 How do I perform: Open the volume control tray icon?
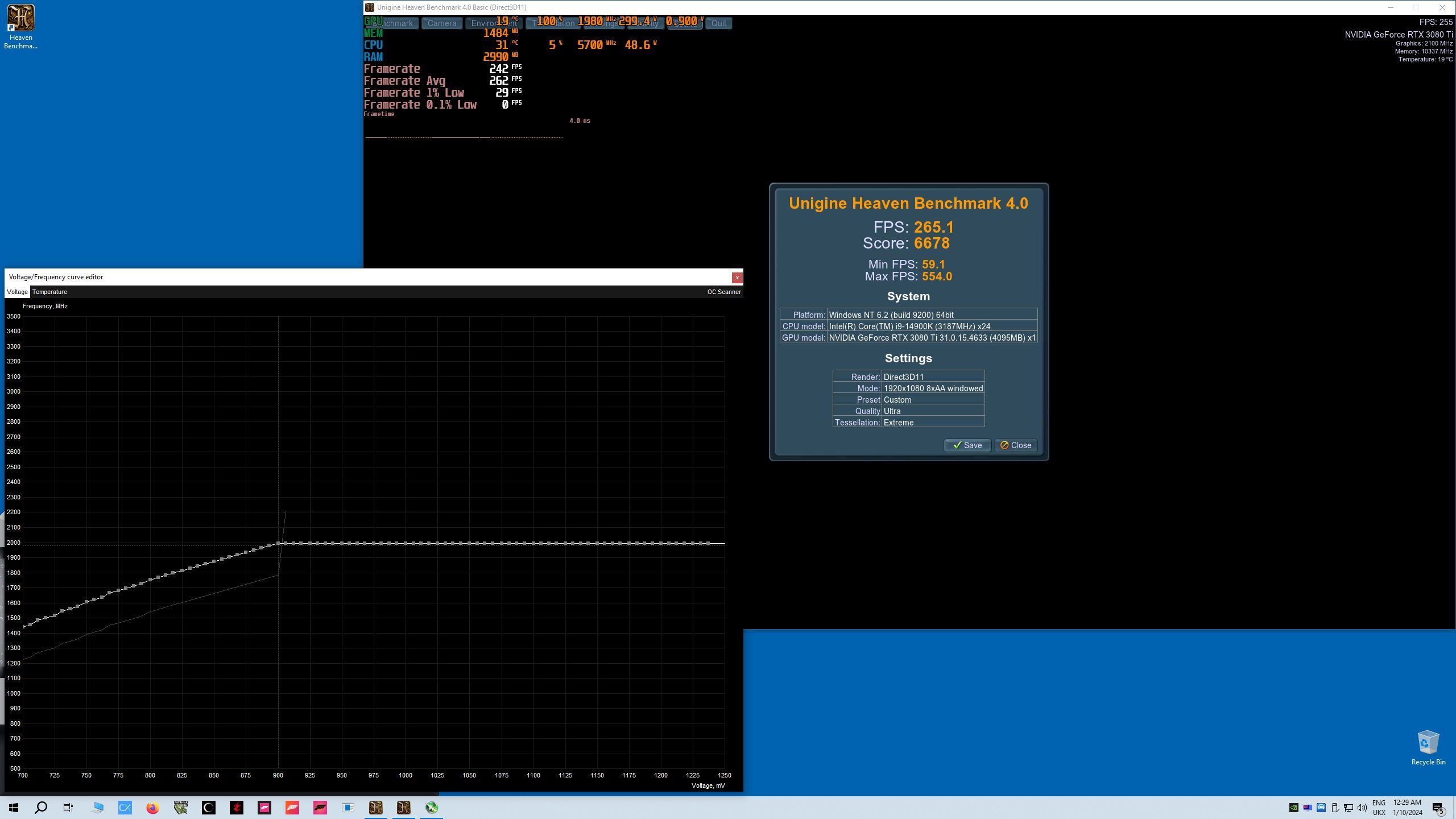coord(1362,808)
